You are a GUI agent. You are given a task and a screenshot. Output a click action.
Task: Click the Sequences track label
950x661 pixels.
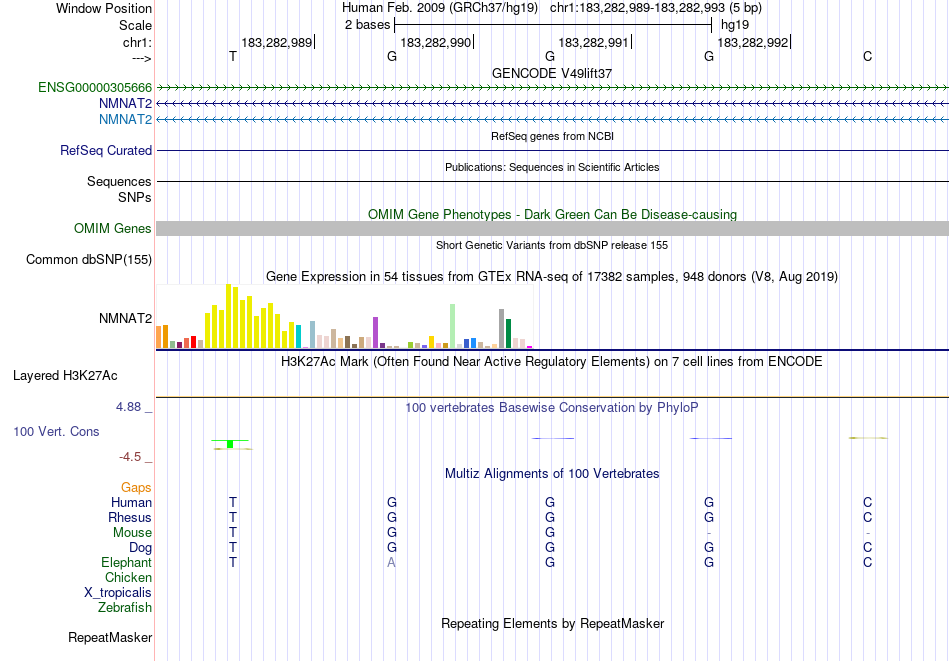pos(119,181)
